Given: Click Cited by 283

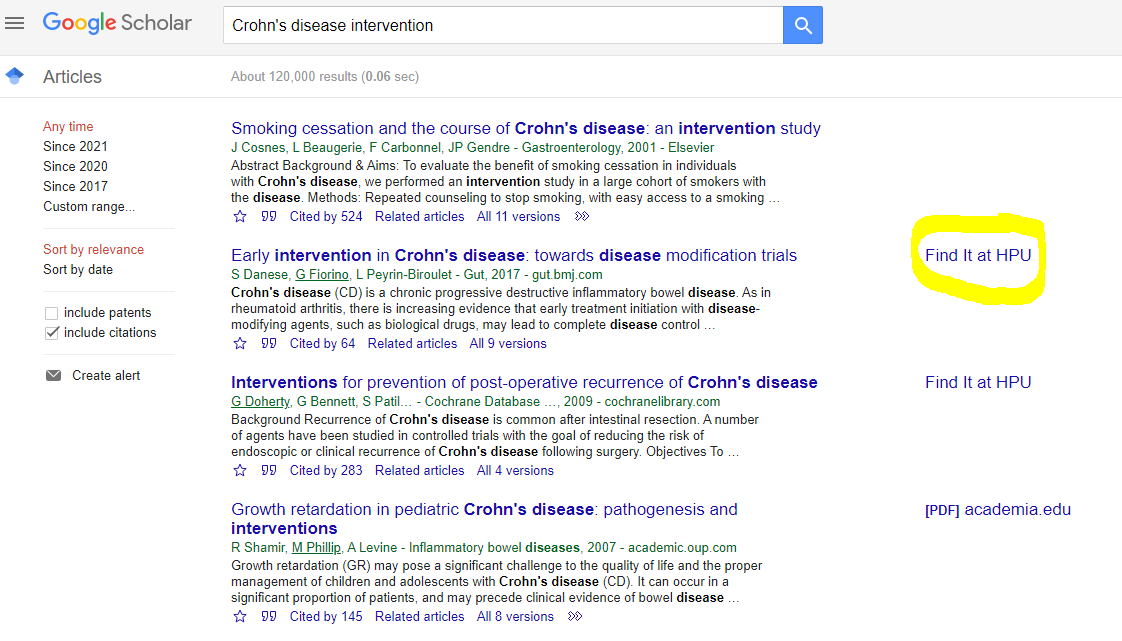Looking at the screenshot, I should pos(326,470).
